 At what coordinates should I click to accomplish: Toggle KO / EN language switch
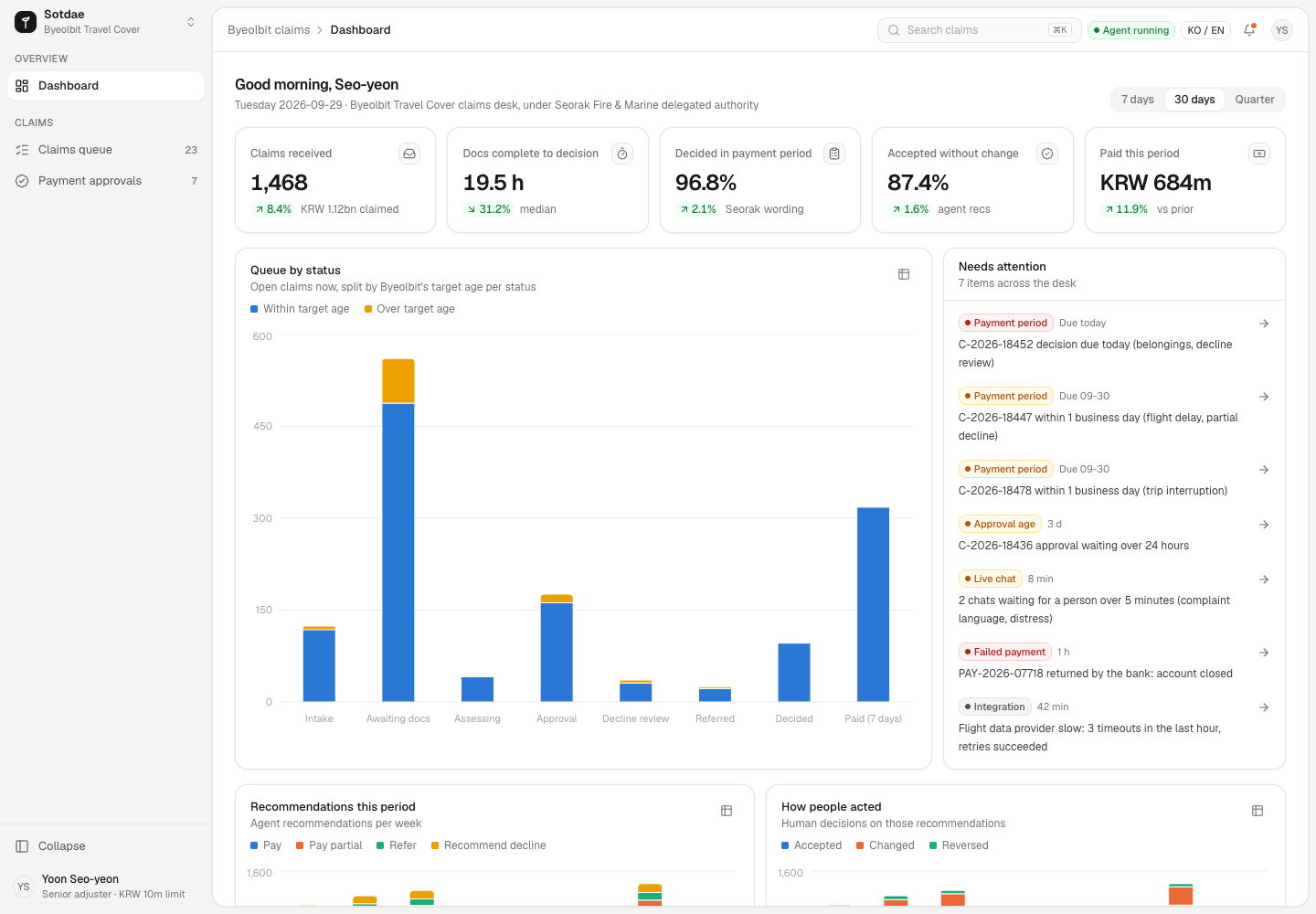pos(1205,30)
